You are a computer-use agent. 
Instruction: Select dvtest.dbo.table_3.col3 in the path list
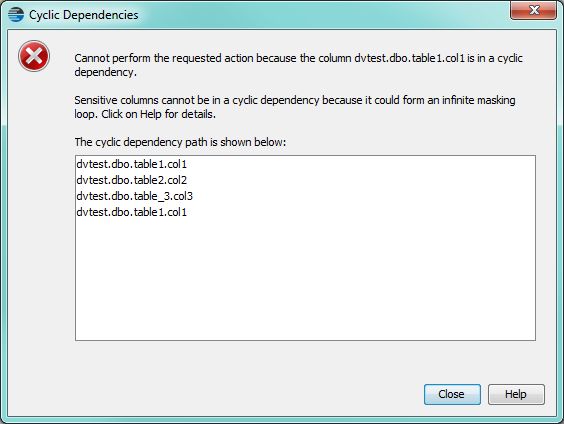[135, 196]
